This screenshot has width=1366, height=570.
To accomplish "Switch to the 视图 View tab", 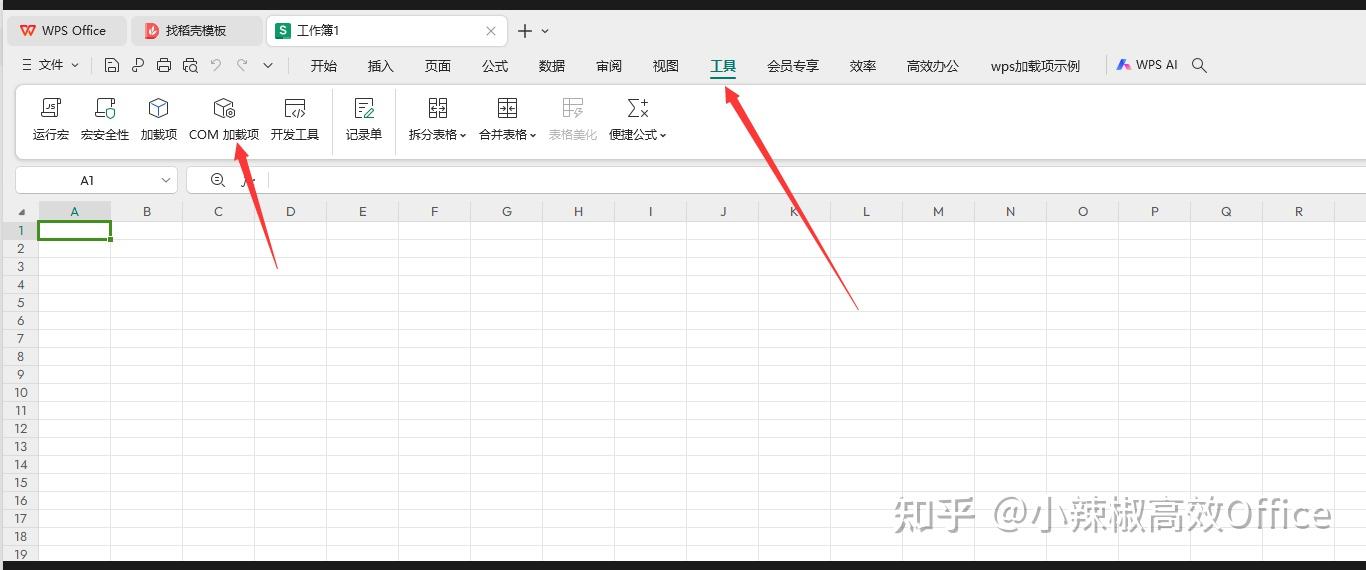I will tap(665, 66).
